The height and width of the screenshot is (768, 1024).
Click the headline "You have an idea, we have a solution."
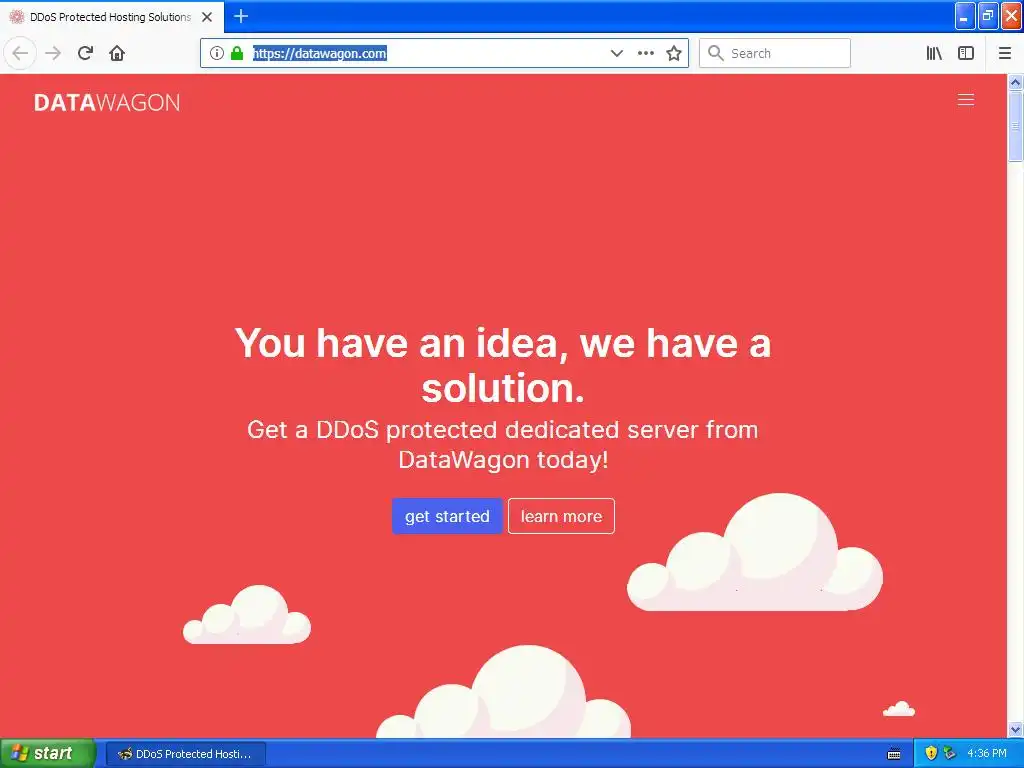503,365
